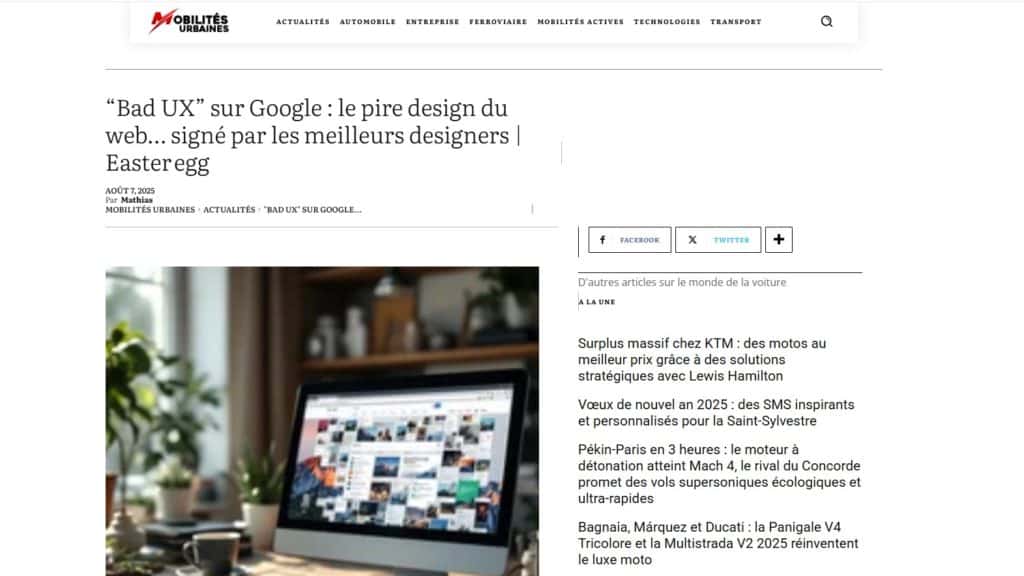Open the Actualités menu

303,22
